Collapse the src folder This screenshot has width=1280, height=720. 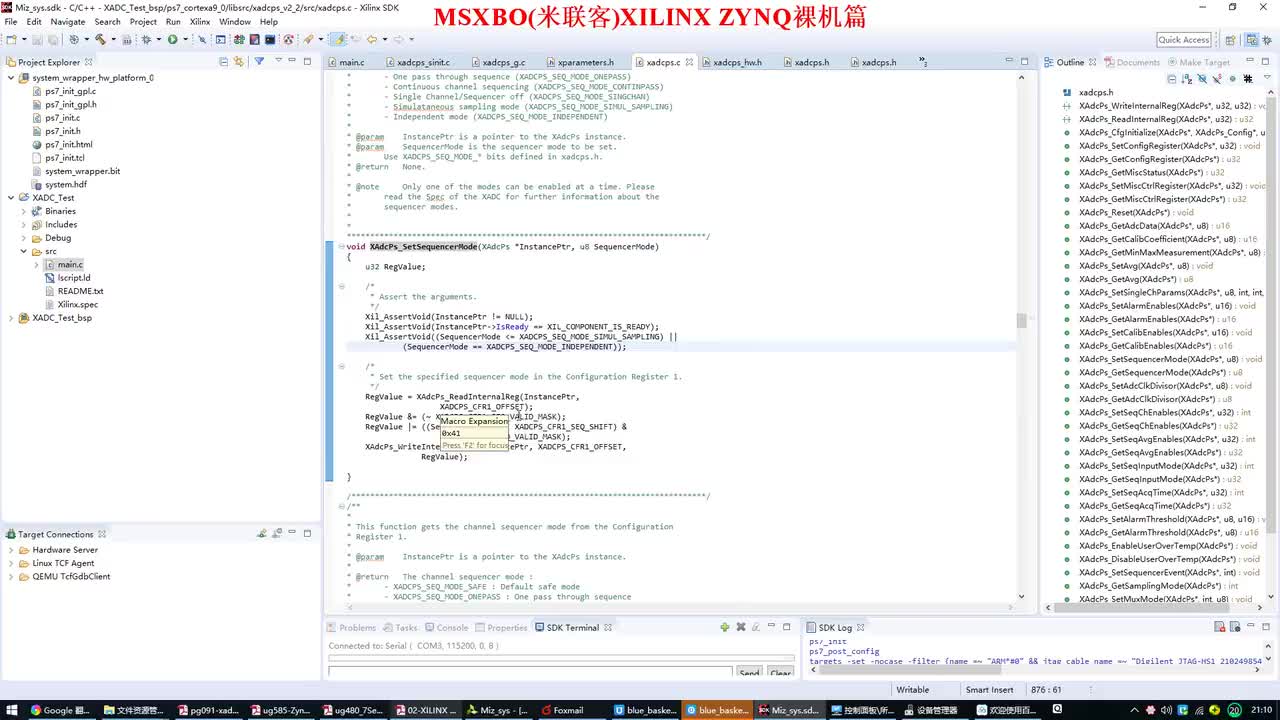click(24, 251)
